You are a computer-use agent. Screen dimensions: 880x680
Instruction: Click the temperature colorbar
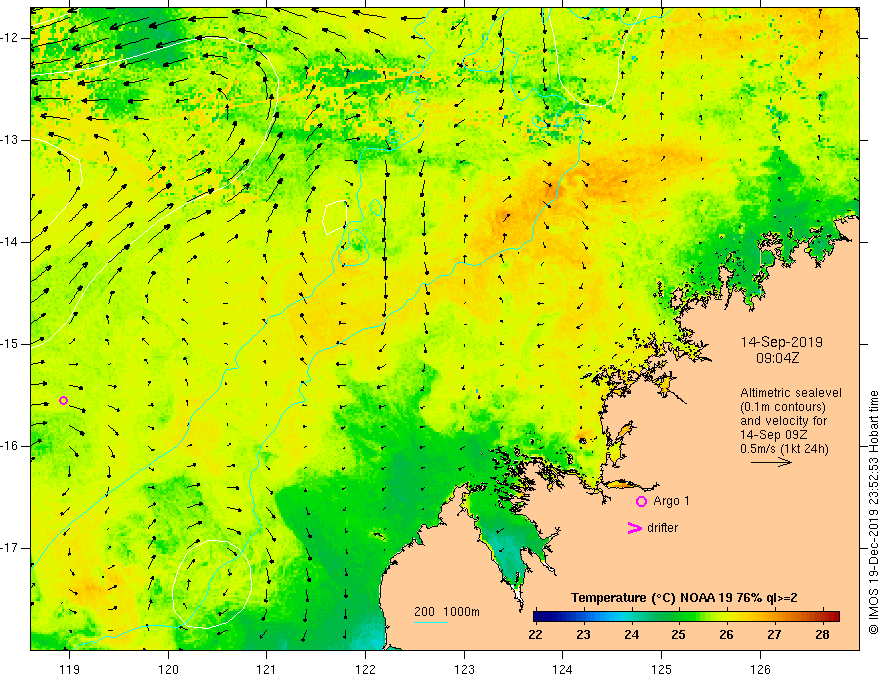686,617
